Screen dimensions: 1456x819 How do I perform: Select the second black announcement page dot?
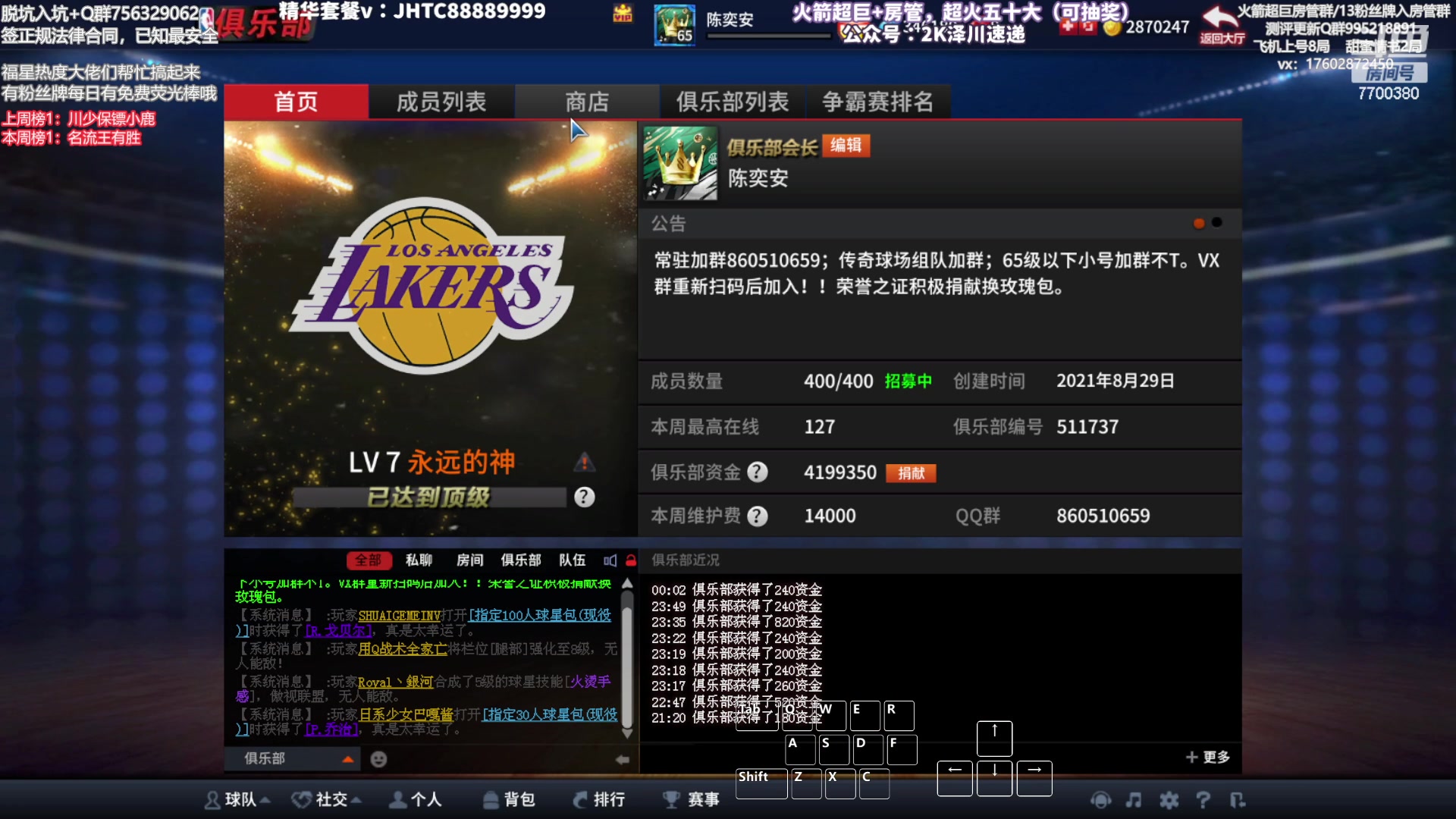point(1217,222)
